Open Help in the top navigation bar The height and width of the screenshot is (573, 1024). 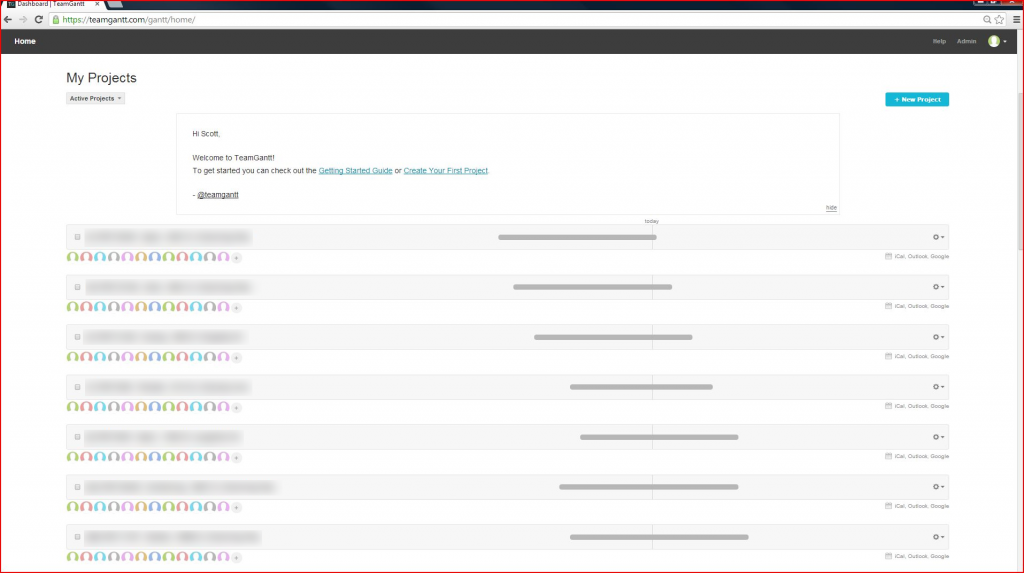pos(939,41)
